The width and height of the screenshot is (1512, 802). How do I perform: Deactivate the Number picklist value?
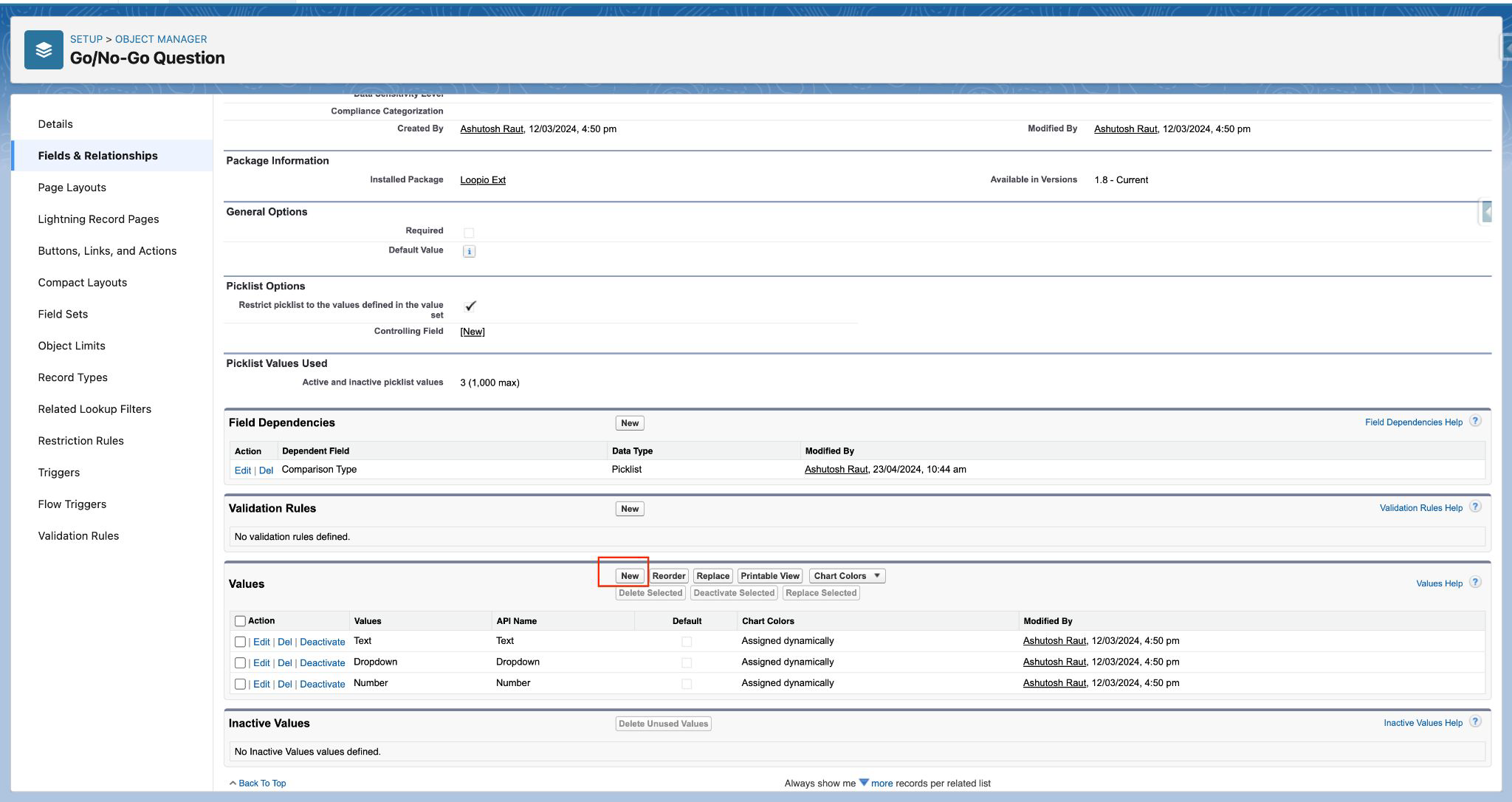click(323, 685)
